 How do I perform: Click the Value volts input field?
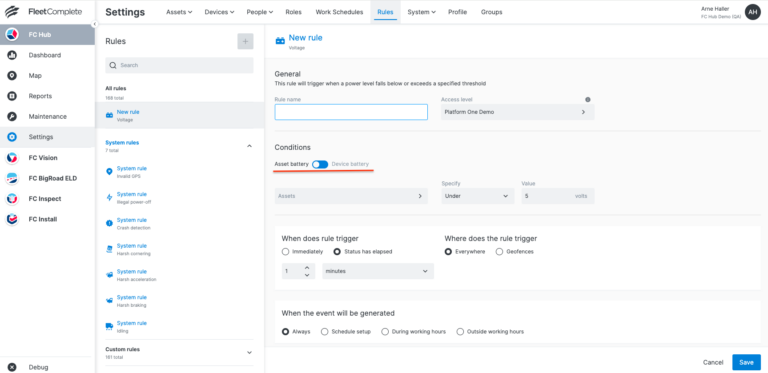[x=558, y=196]
